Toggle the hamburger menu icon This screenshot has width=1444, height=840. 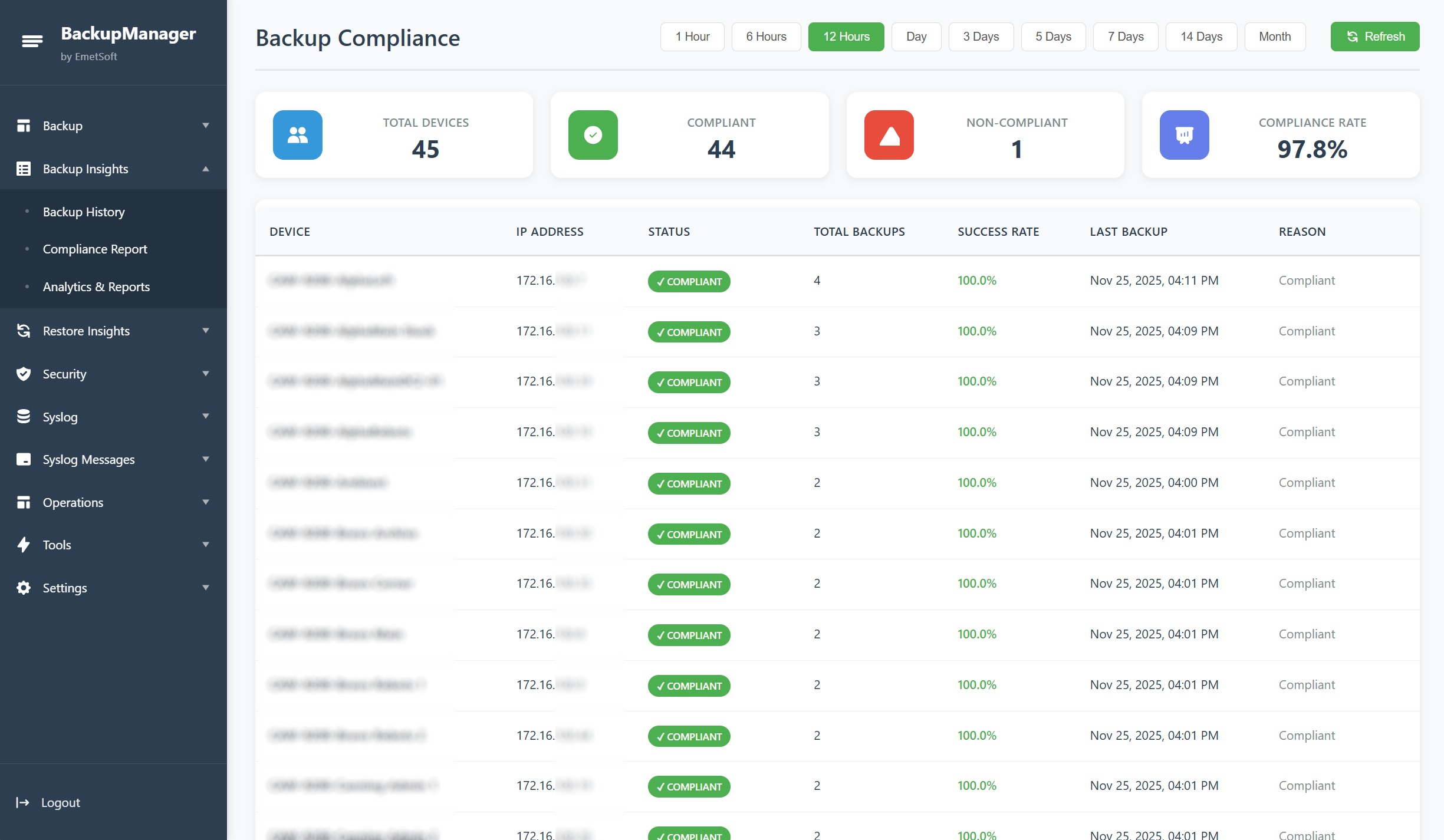(x=32, y=41)
